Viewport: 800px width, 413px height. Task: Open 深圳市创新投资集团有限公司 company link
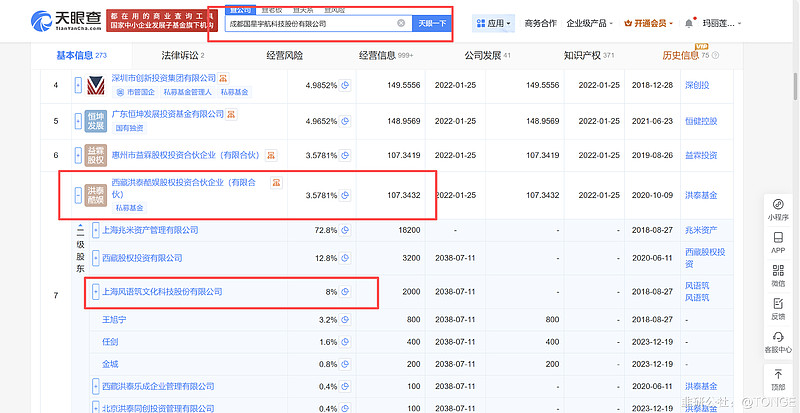pyautogui.click(x=164, y=78)
